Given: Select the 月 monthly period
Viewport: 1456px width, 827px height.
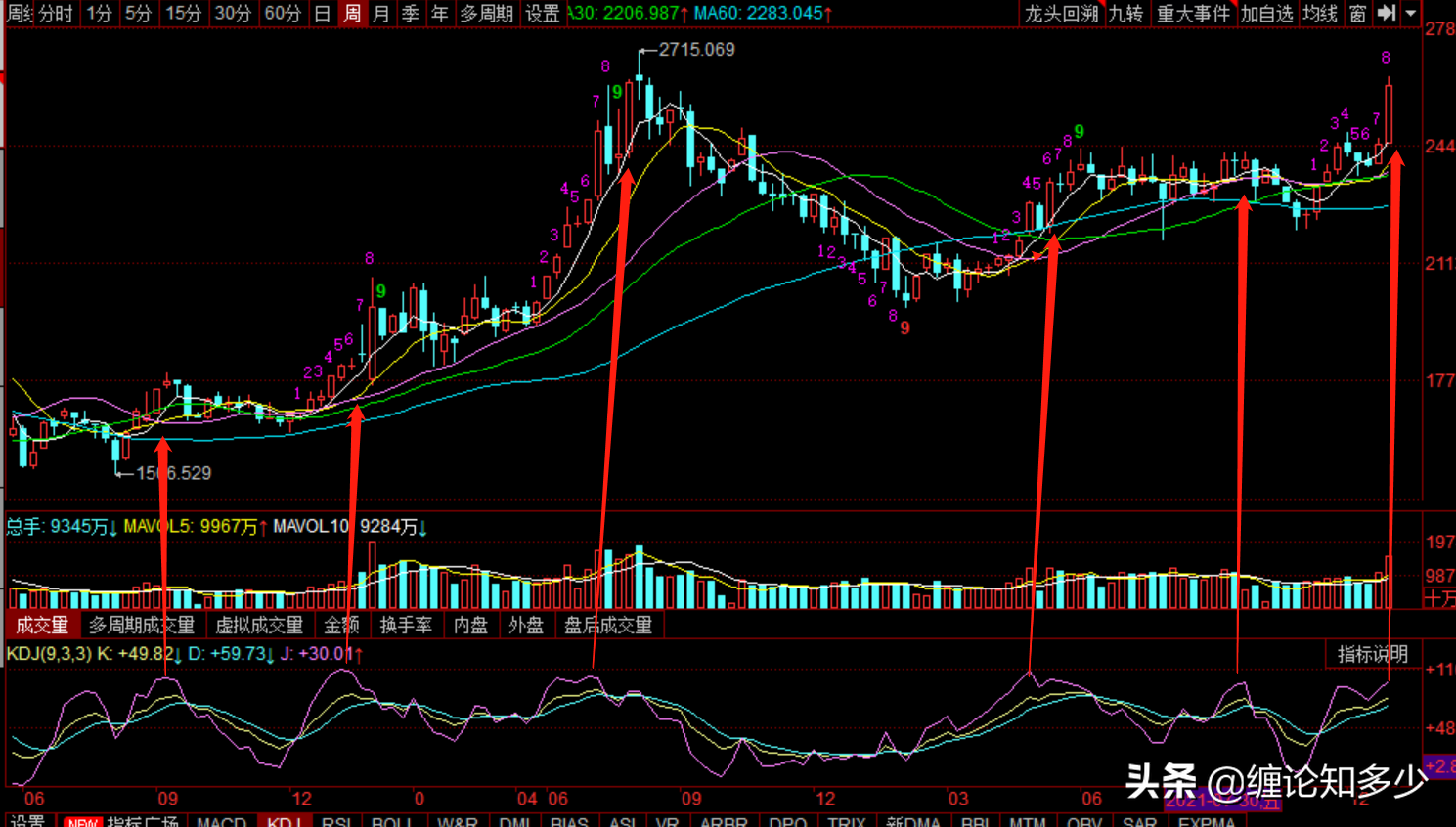Looking at the screenshot, I should point(381,13).
